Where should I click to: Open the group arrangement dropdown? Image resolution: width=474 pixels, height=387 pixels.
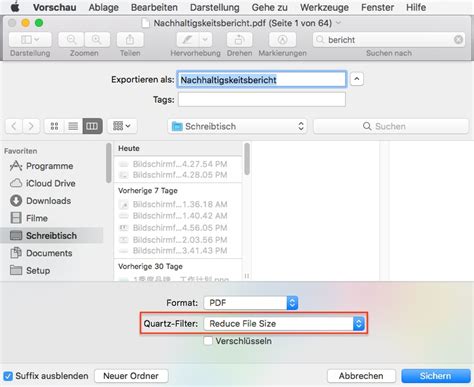122,126
